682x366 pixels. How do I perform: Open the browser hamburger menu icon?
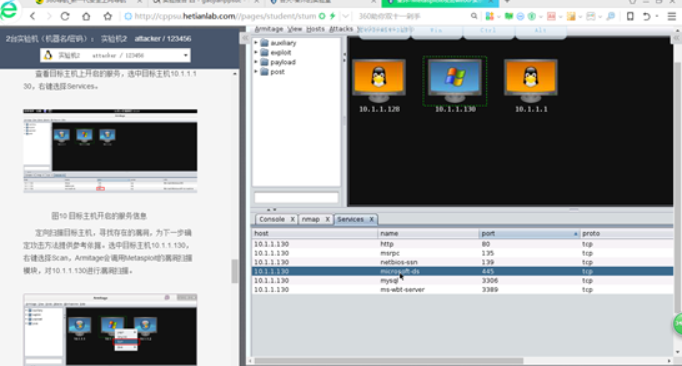coord(672,17)
